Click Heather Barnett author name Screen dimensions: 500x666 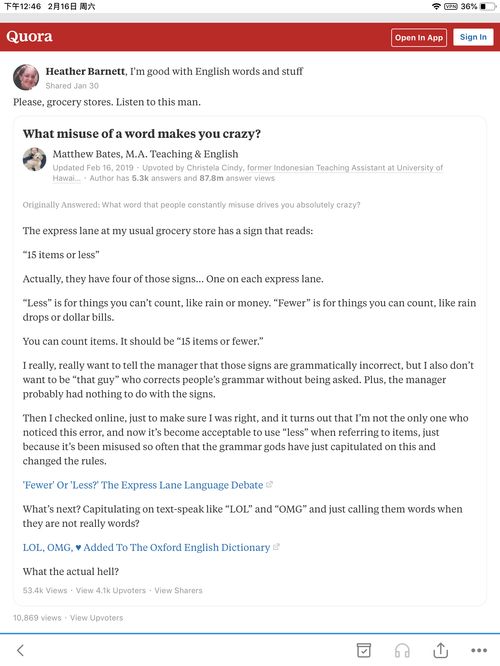click(85, 71)
